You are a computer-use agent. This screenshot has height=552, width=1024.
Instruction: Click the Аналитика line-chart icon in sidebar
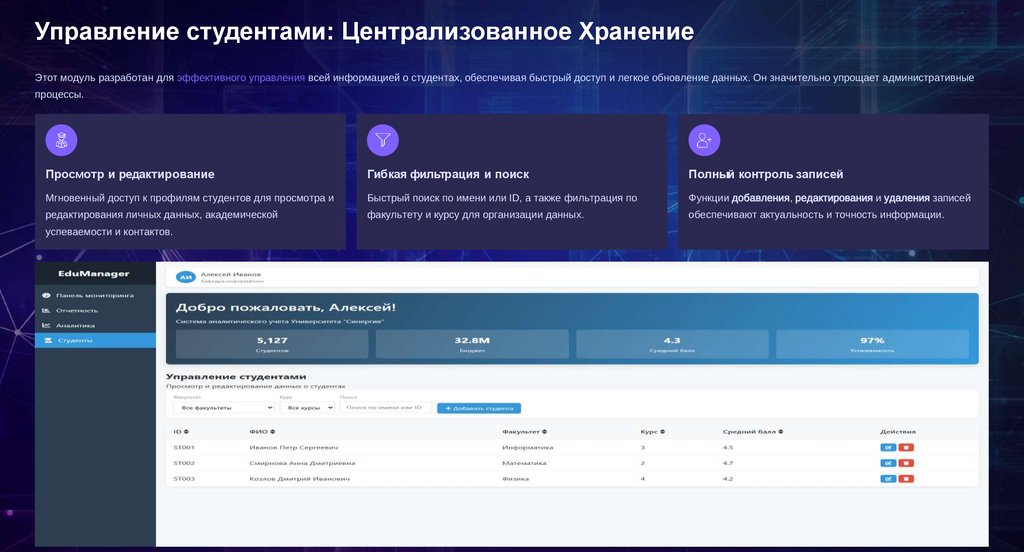pos(46,325)
